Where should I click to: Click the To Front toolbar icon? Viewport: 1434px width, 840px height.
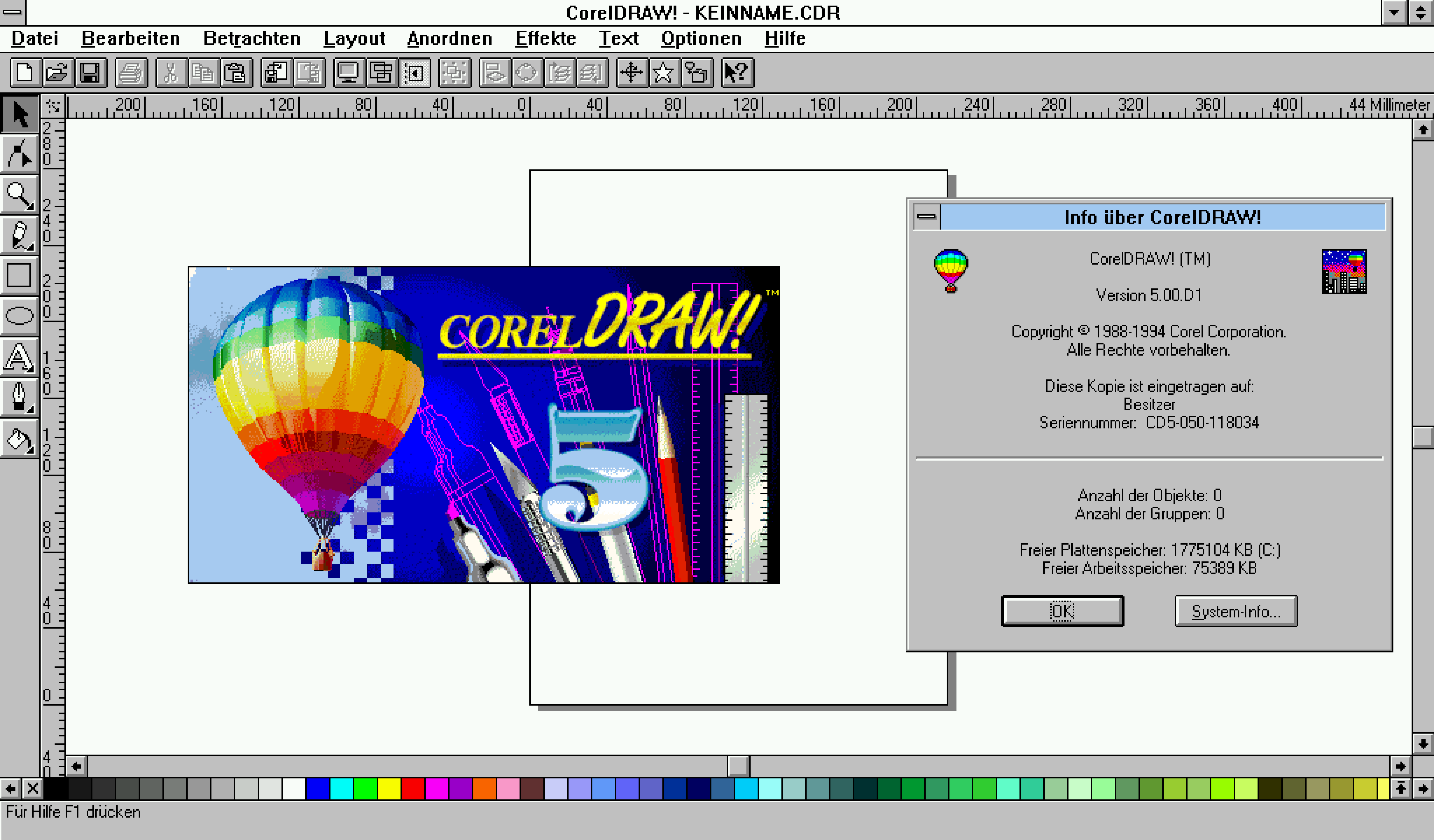click(560, 73)
